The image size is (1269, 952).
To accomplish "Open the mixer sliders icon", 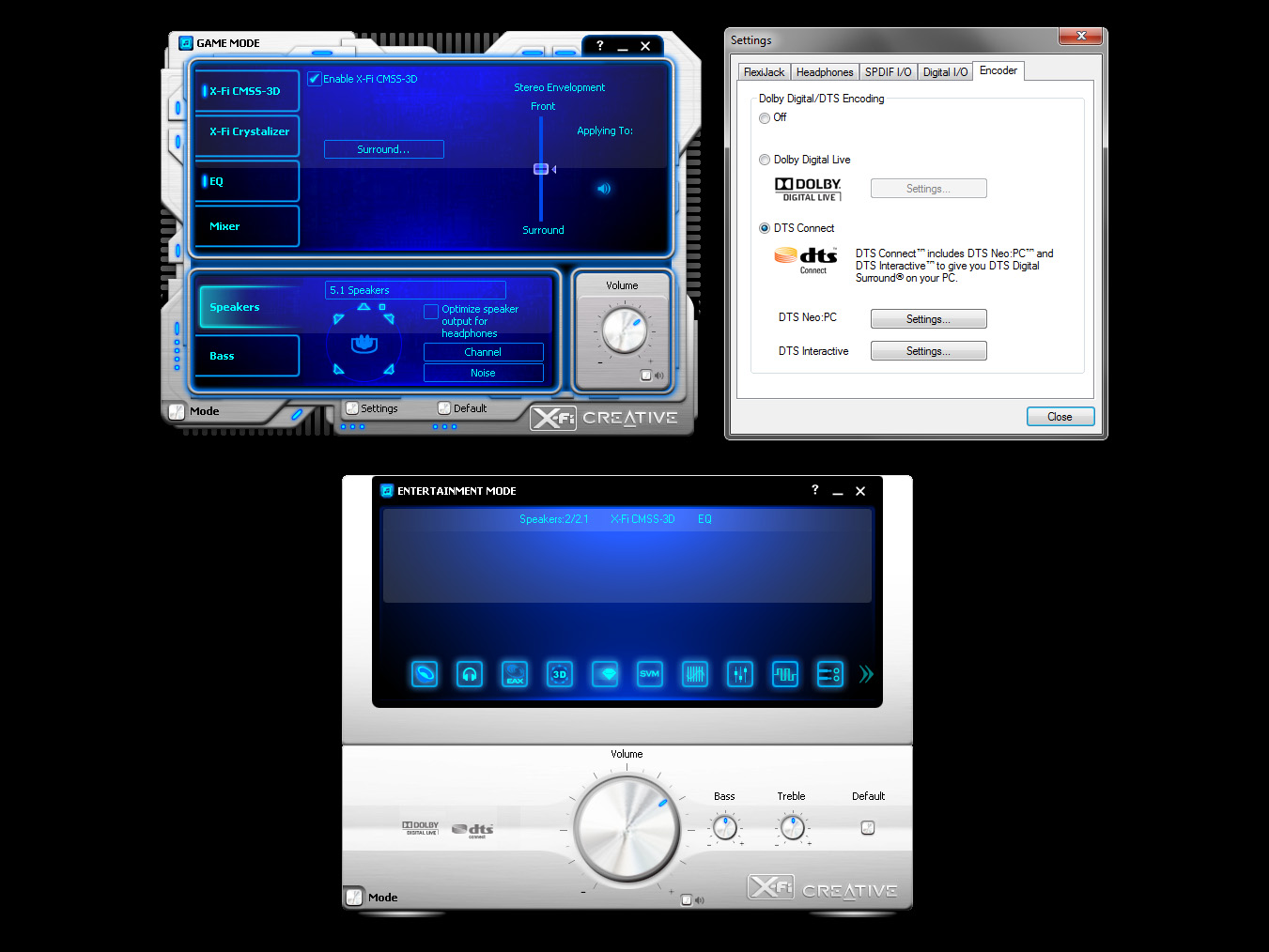I will click(740, 674).
